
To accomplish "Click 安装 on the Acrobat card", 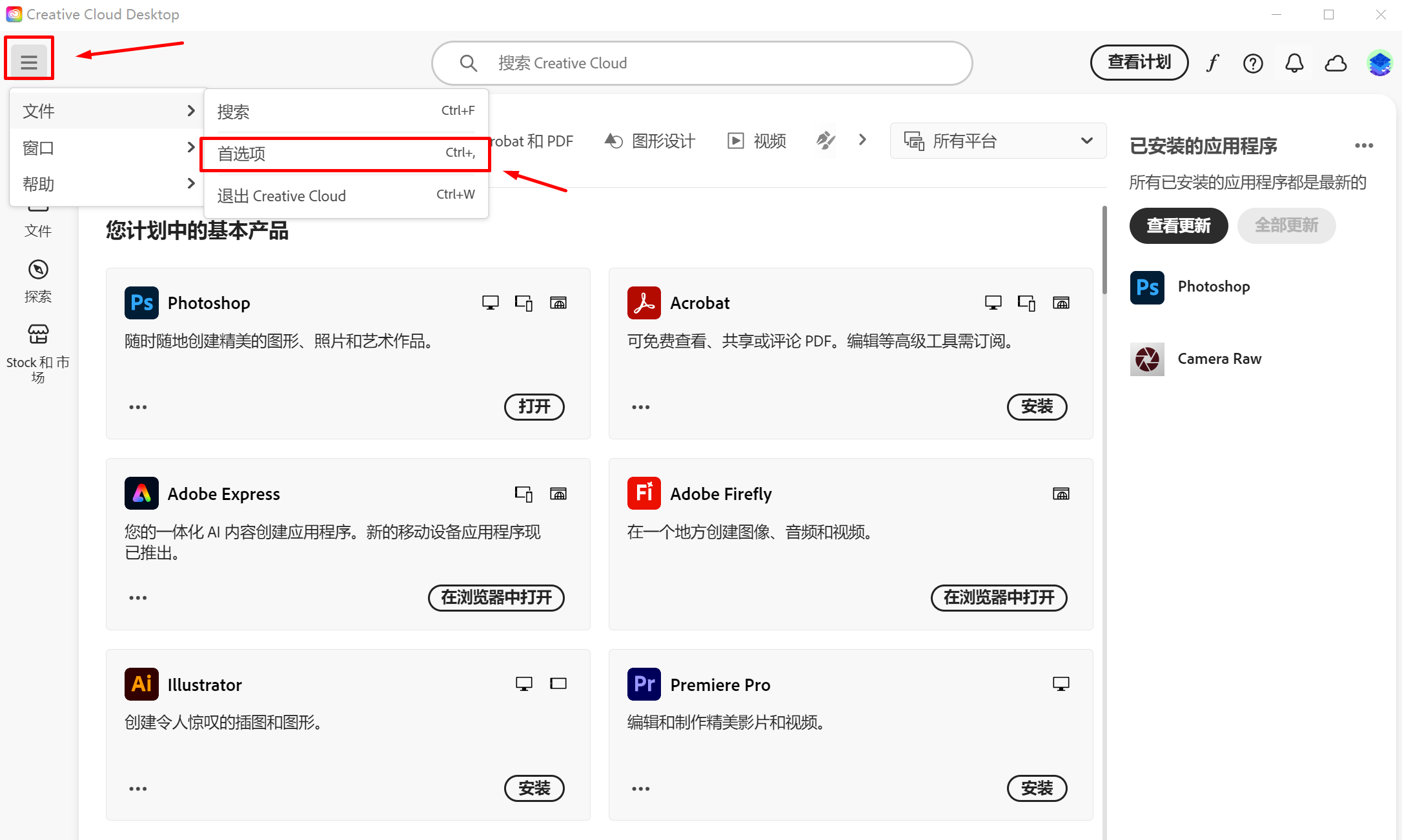I will point(1037,407).
